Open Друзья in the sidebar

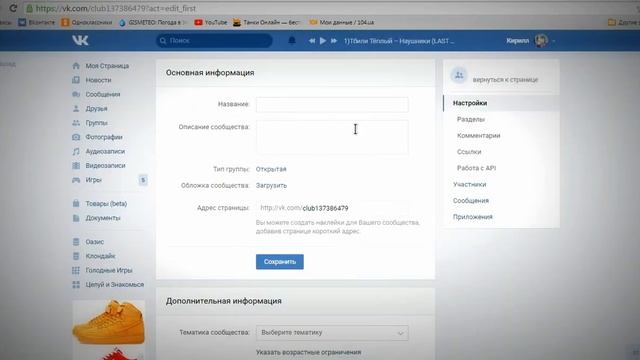click(x=96, y=109)
